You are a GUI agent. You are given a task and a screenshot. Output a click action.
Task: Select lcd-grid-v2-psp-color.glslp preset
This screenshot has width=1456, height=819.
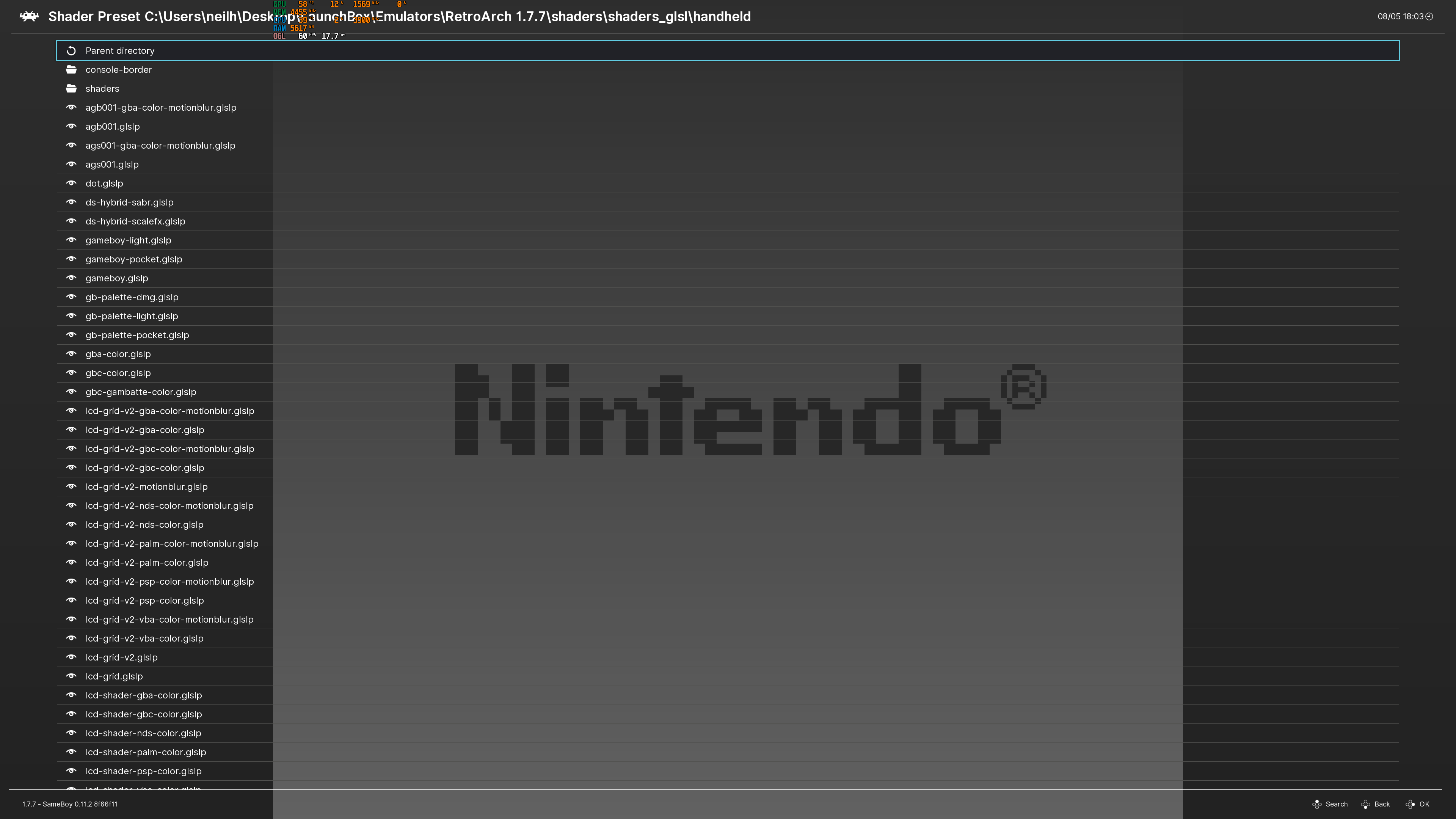728,600
